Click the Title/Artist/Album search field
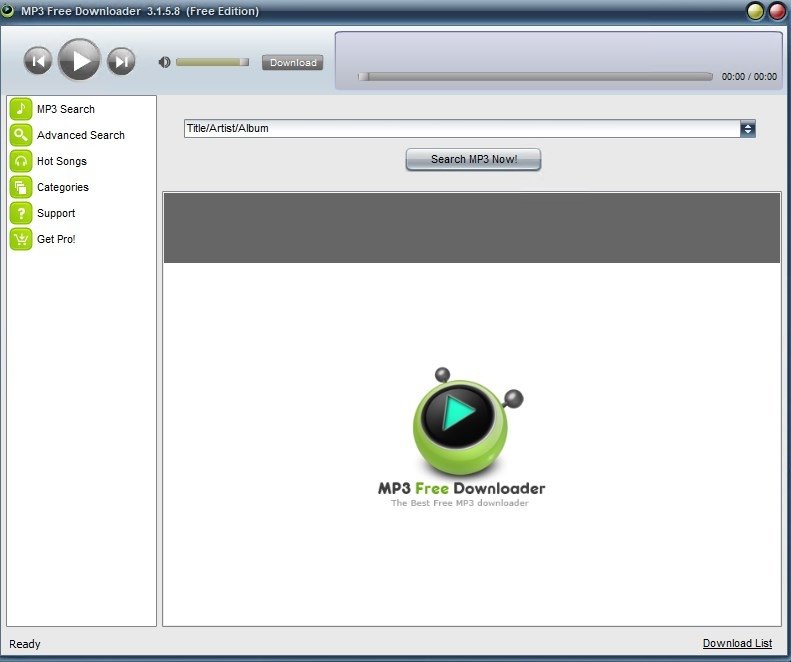Viewport: 791px width, 662px height. 462,129
